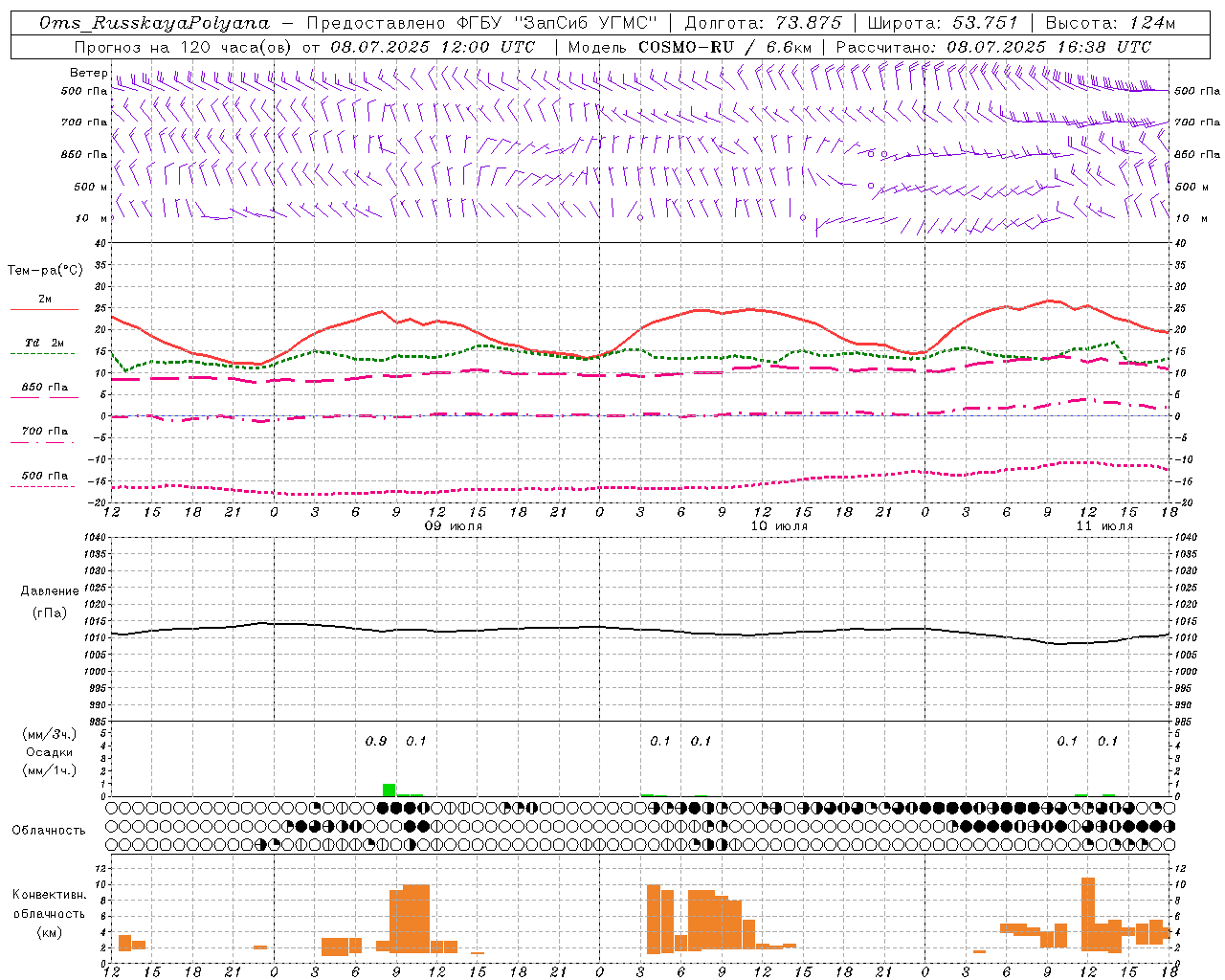
Task: Click the 11 июля date label
Action: tap(1104, 526)
